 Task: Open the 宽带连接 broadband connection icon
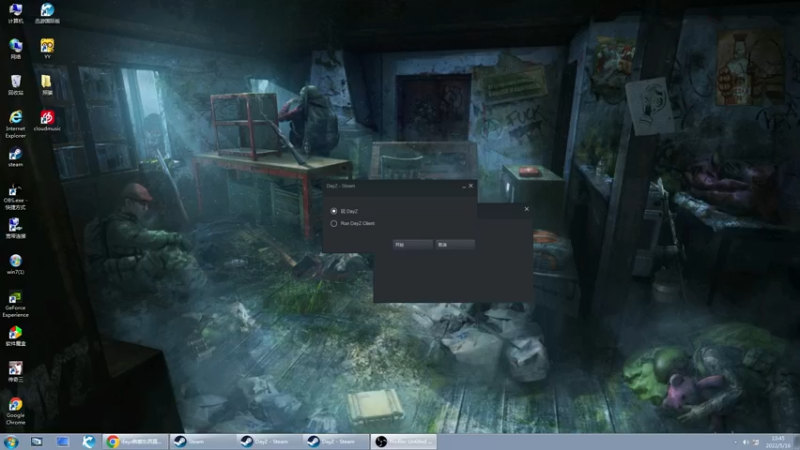[16, 228]
